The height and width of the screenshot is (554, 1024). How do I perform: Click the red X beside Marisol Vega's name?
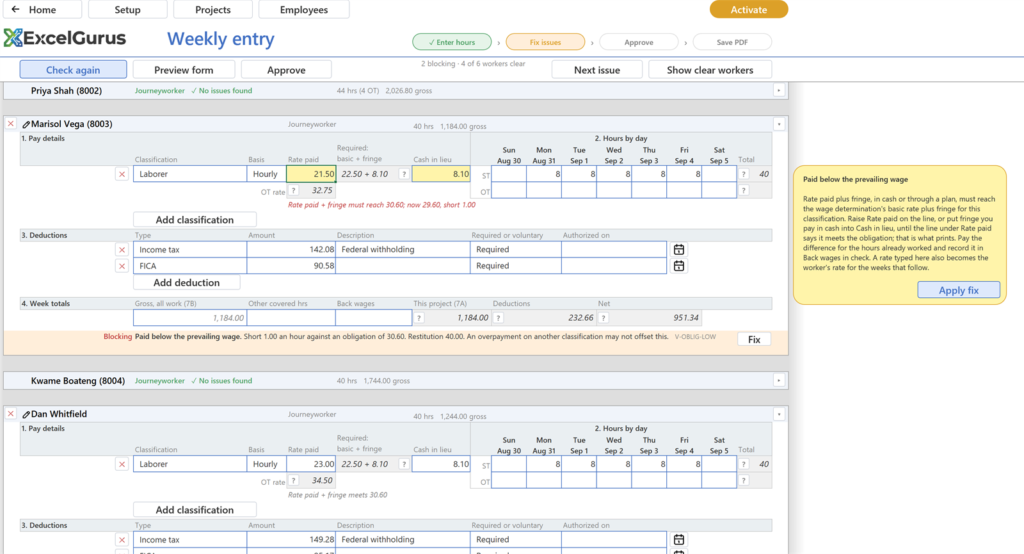pos(10,123)
